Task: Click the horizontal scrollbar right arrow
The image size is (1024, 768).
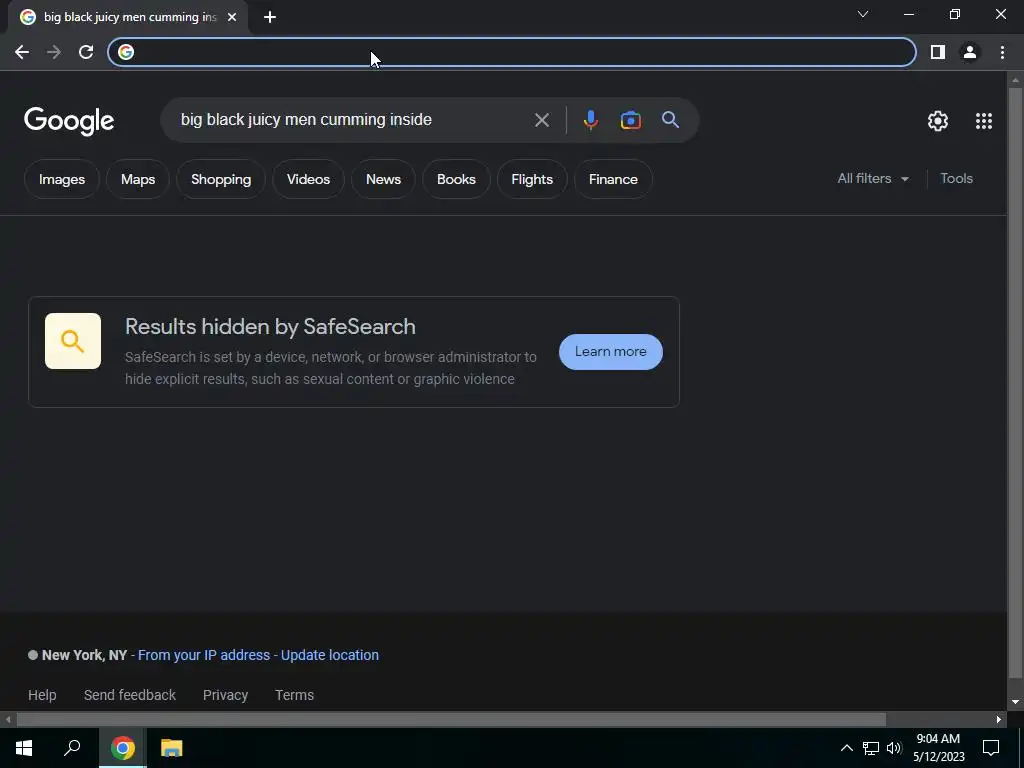Action: (x=999, y=720)
